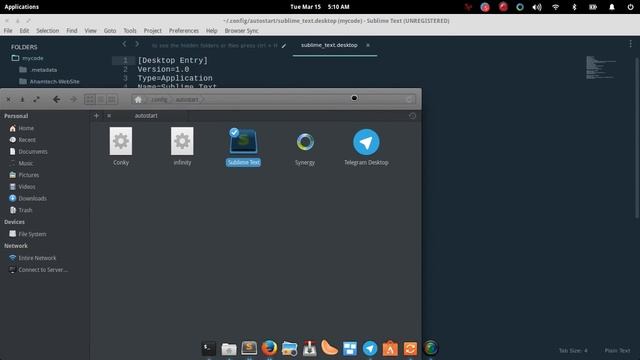Viewport: 640px width, 360px height.
Task: Open the Wi-Fi network indicator
Action: pos(556,7)
